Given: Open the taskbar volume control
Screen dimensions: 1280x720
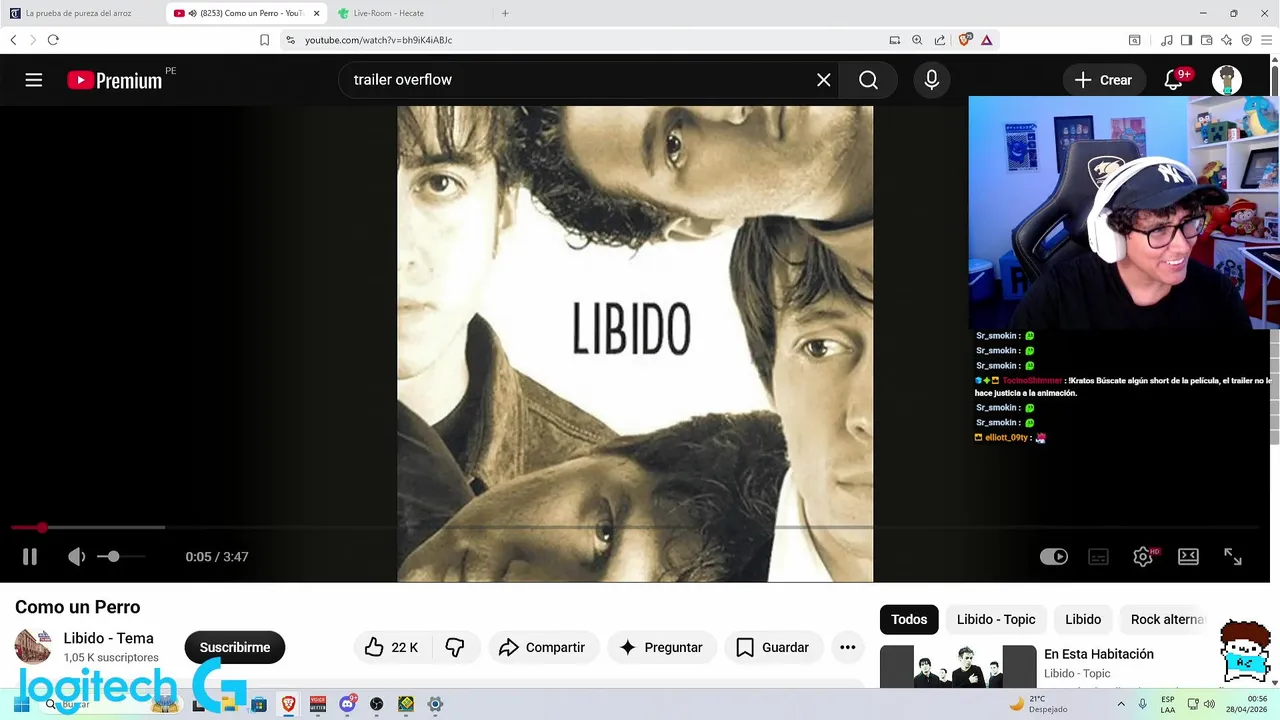Looking at the screenshot, I should coord(1209,704).
